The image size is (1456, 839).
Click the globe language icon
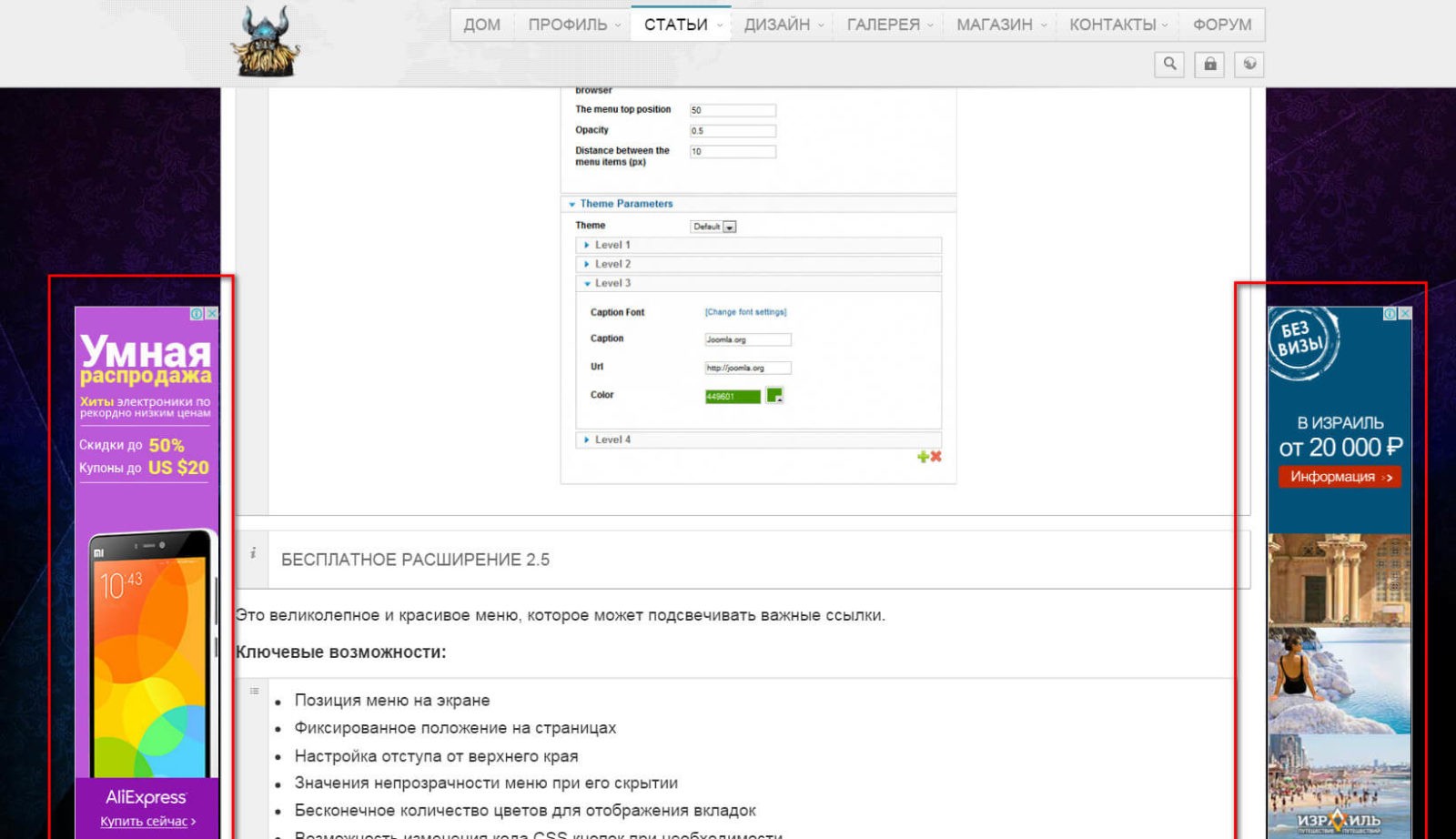click(x=1250, y=65)
